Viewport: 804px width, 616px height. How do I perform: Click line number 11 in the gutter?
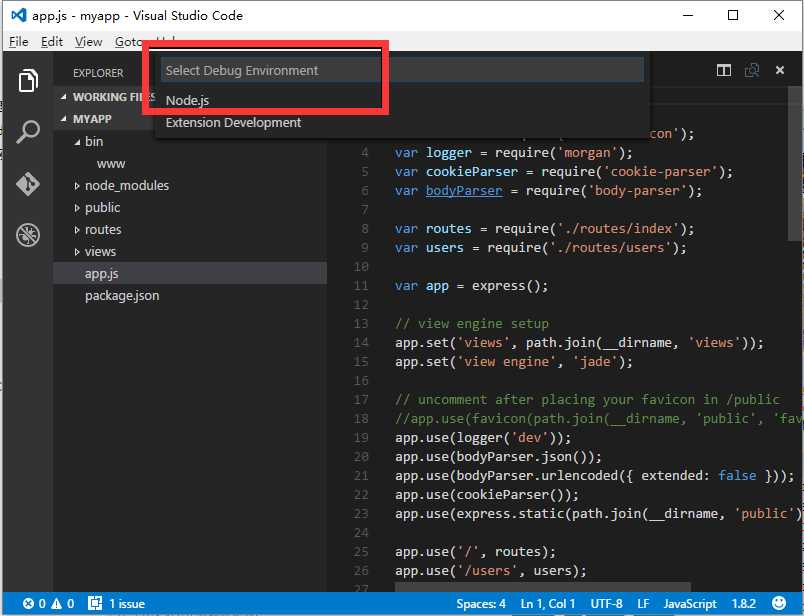[x=361, y=286]
